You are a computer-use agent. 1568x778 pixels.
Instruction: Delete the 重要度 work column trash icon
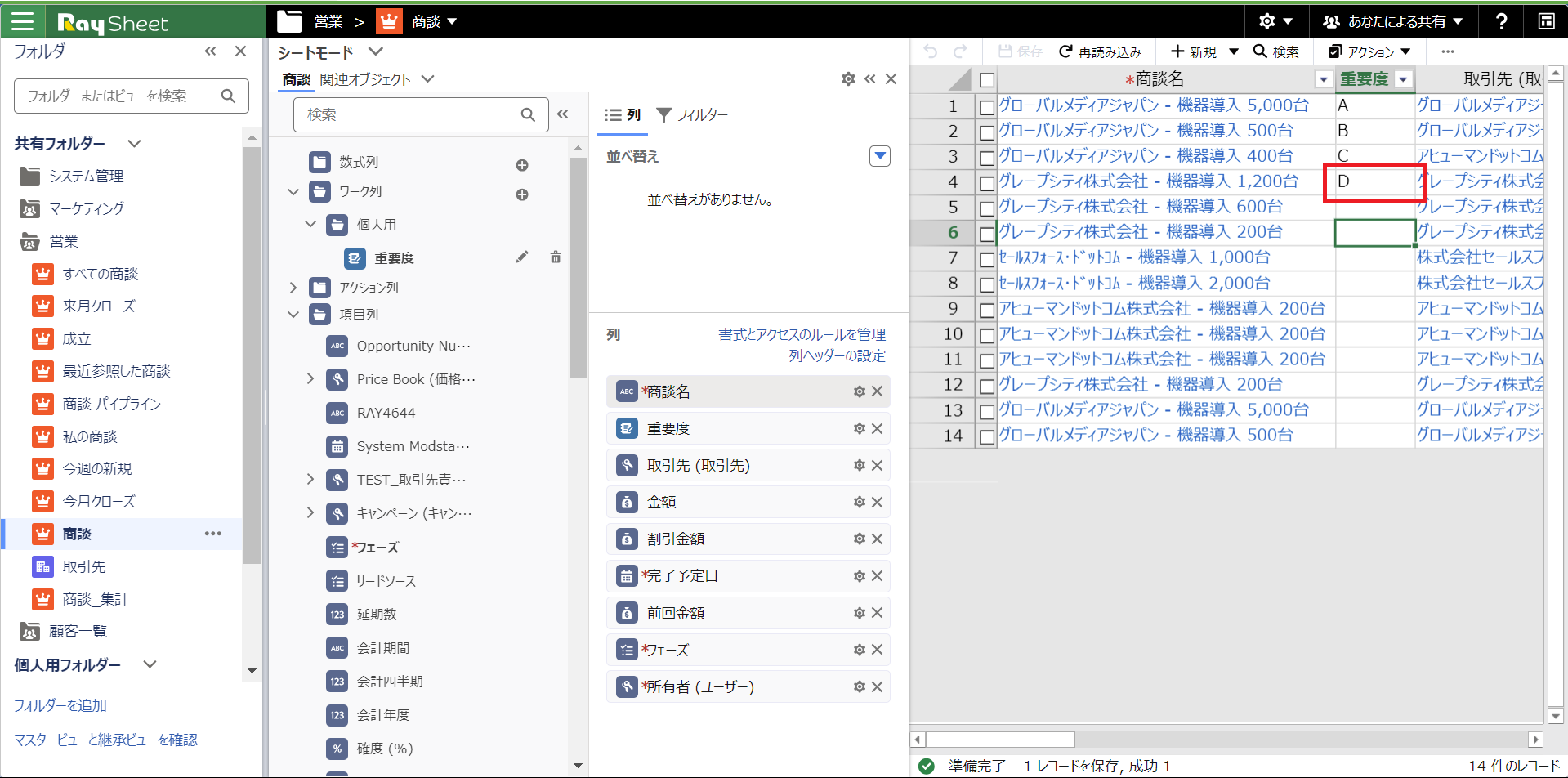click(556, 257)
